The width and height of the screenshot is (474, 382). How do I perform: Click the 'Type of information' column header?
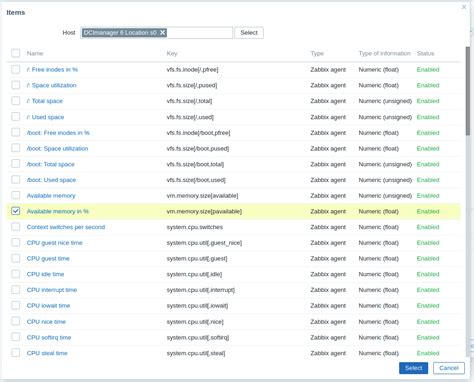[x=384, y=53]
